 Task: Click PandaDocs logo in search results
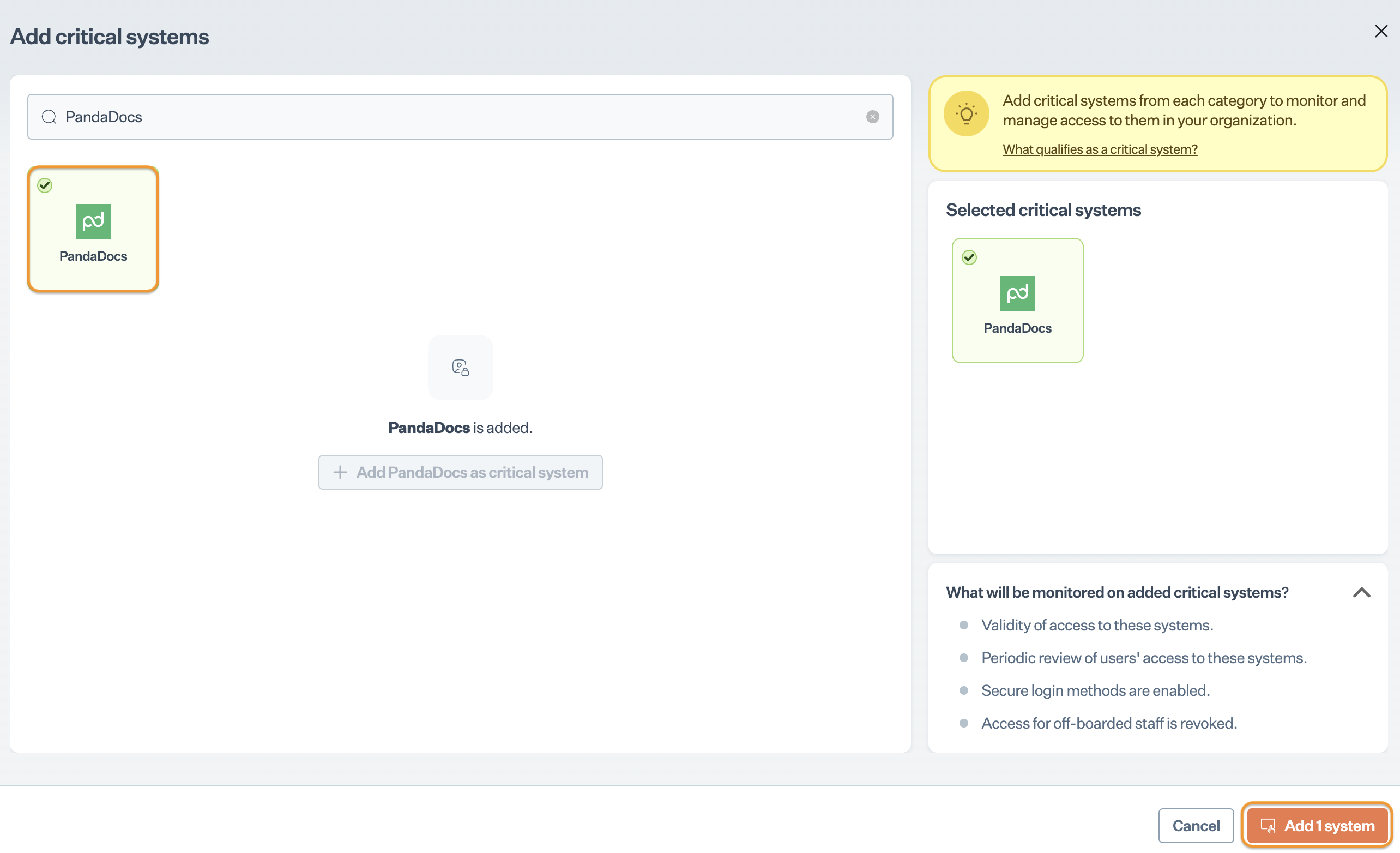[x=93, y=221]
